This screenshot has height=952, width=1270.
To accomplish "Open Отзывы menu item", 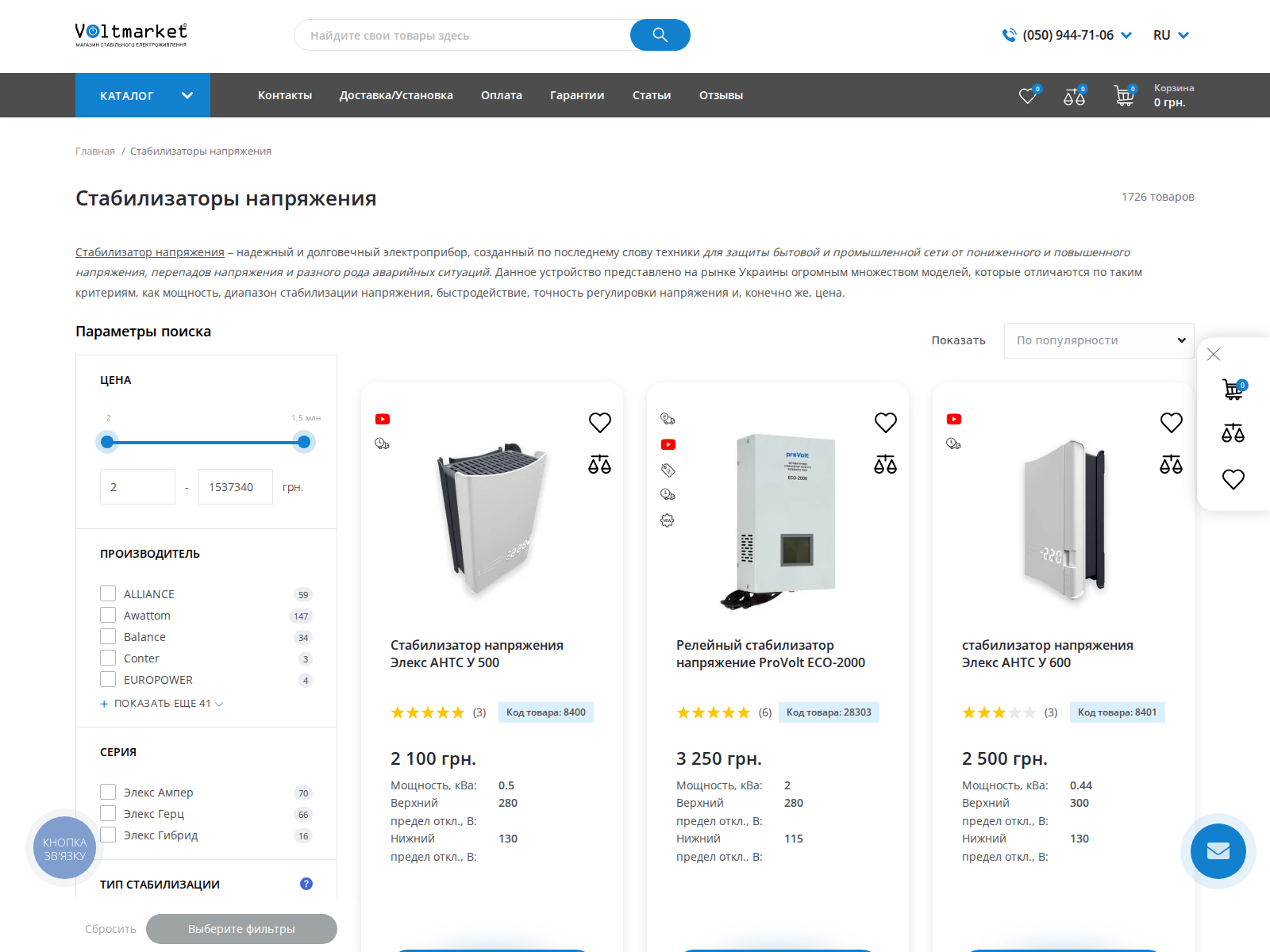I will 721,95.
